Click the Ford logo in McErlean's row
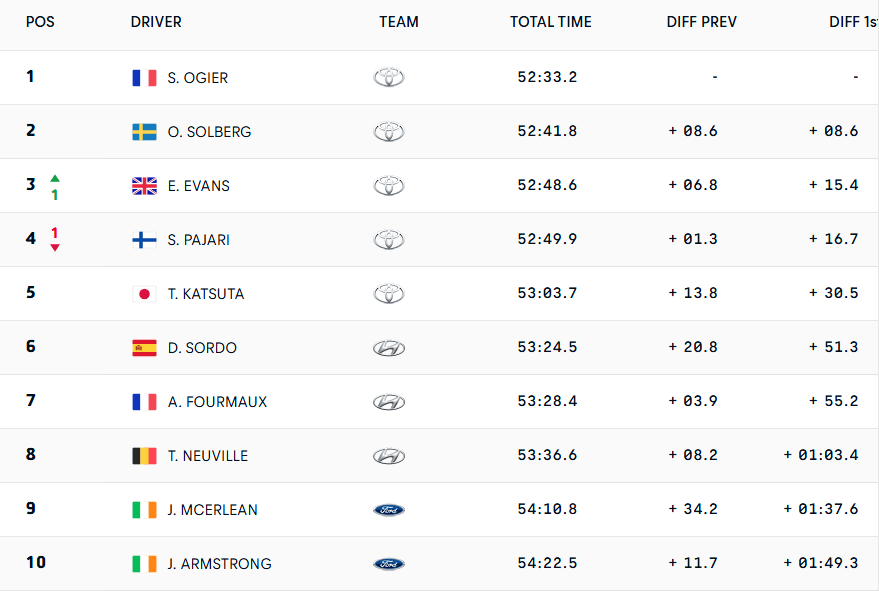879x591 pixels. point(389,510)
